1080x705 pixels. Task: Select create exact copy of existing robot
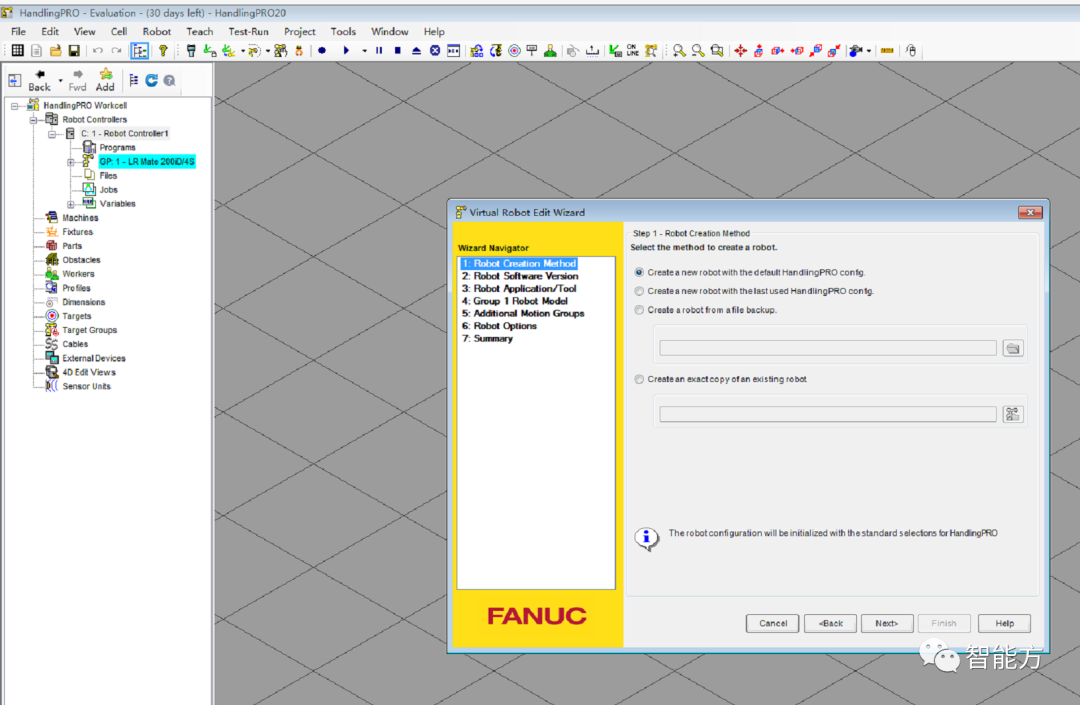639,379
